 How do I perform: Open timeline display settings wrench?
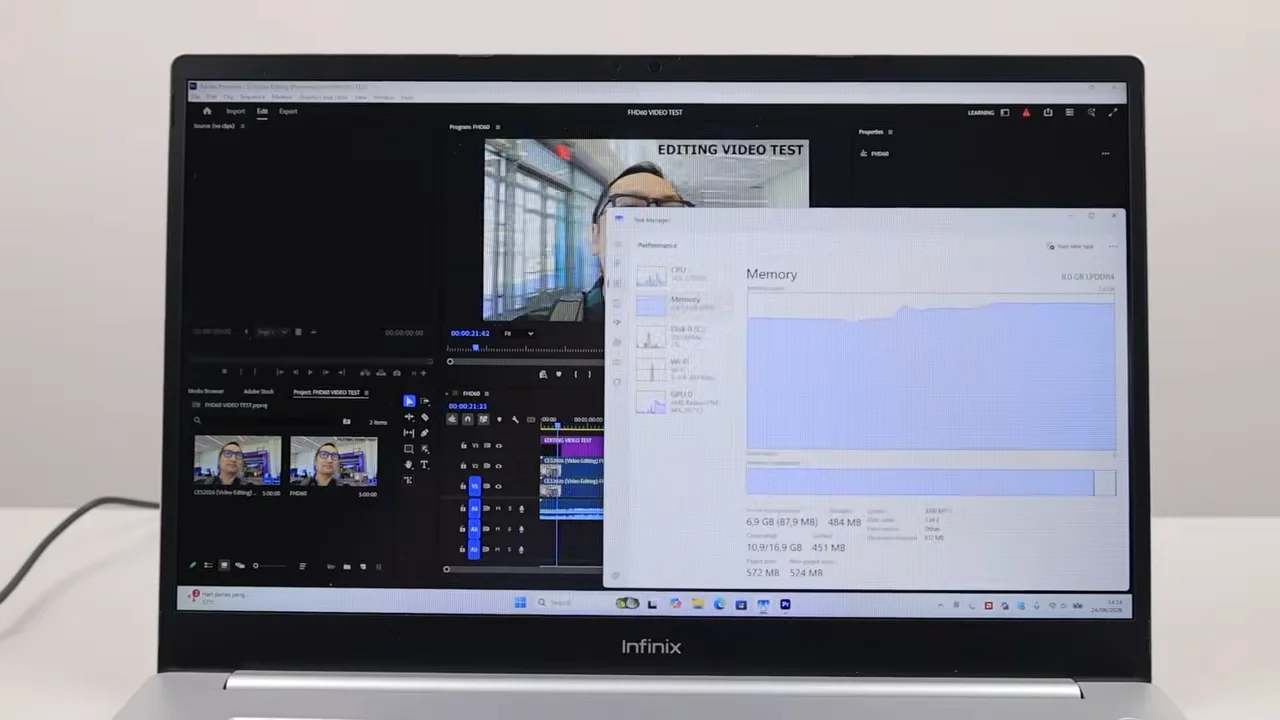(515, 419)
